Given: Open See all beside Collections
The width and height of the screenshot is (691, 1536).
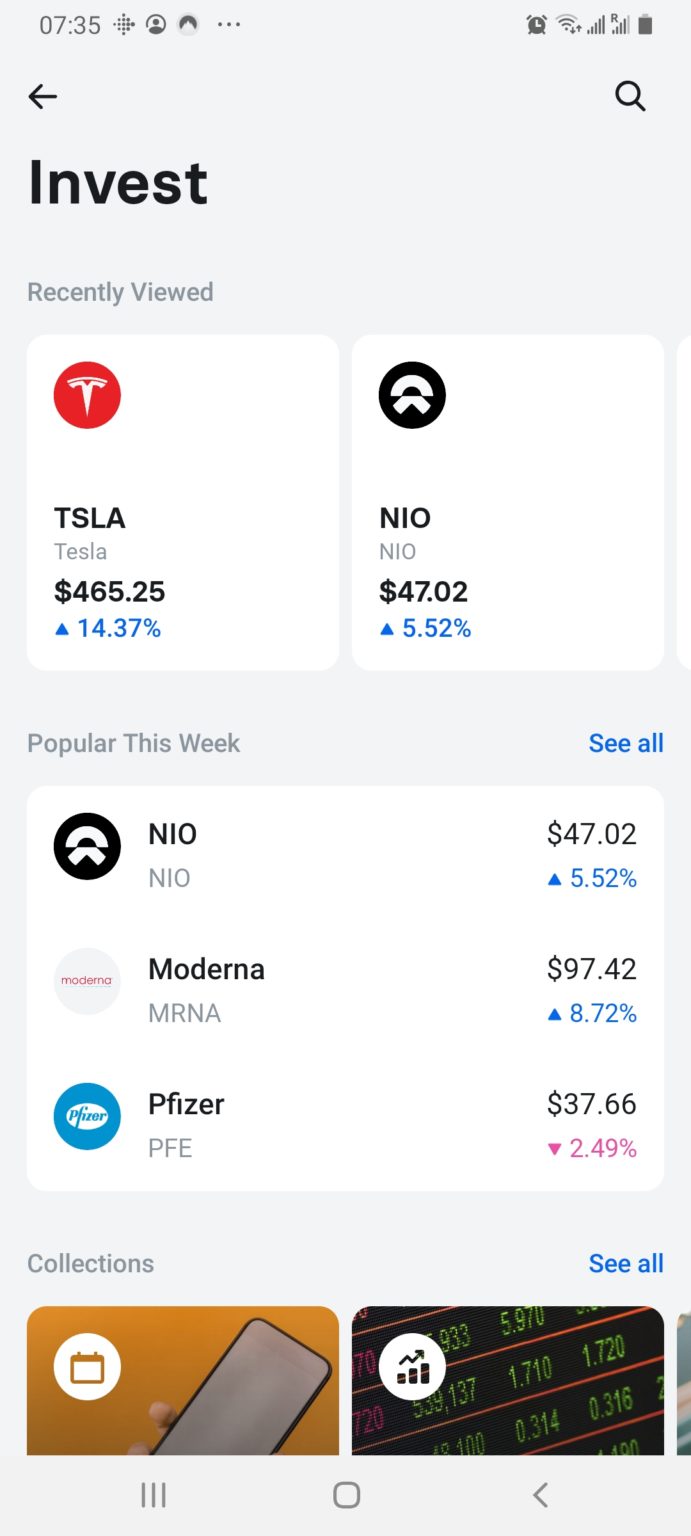Looking at the screenshot, I should 626,1263.
